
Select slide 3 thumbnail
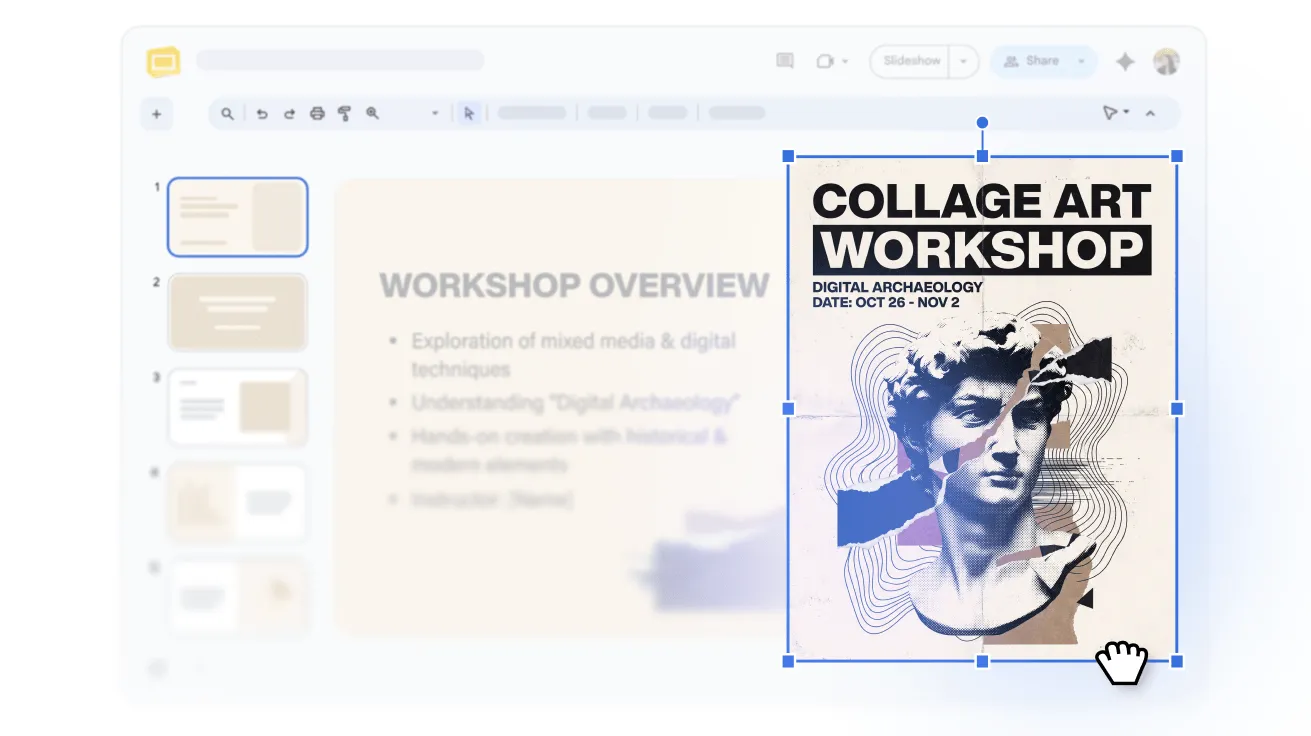click(x=237, y=407)
